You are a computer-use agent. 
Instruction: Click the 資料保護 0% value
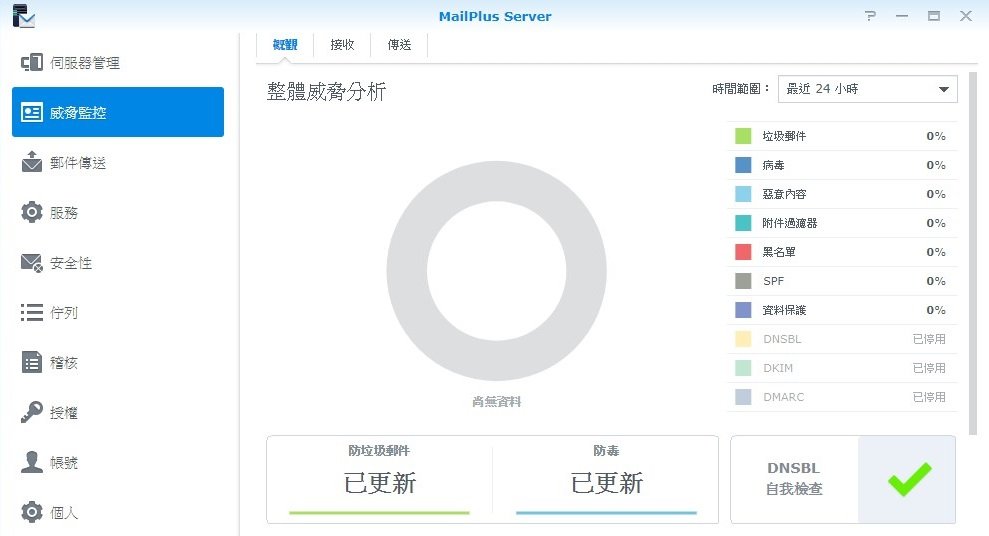[936, 310]
